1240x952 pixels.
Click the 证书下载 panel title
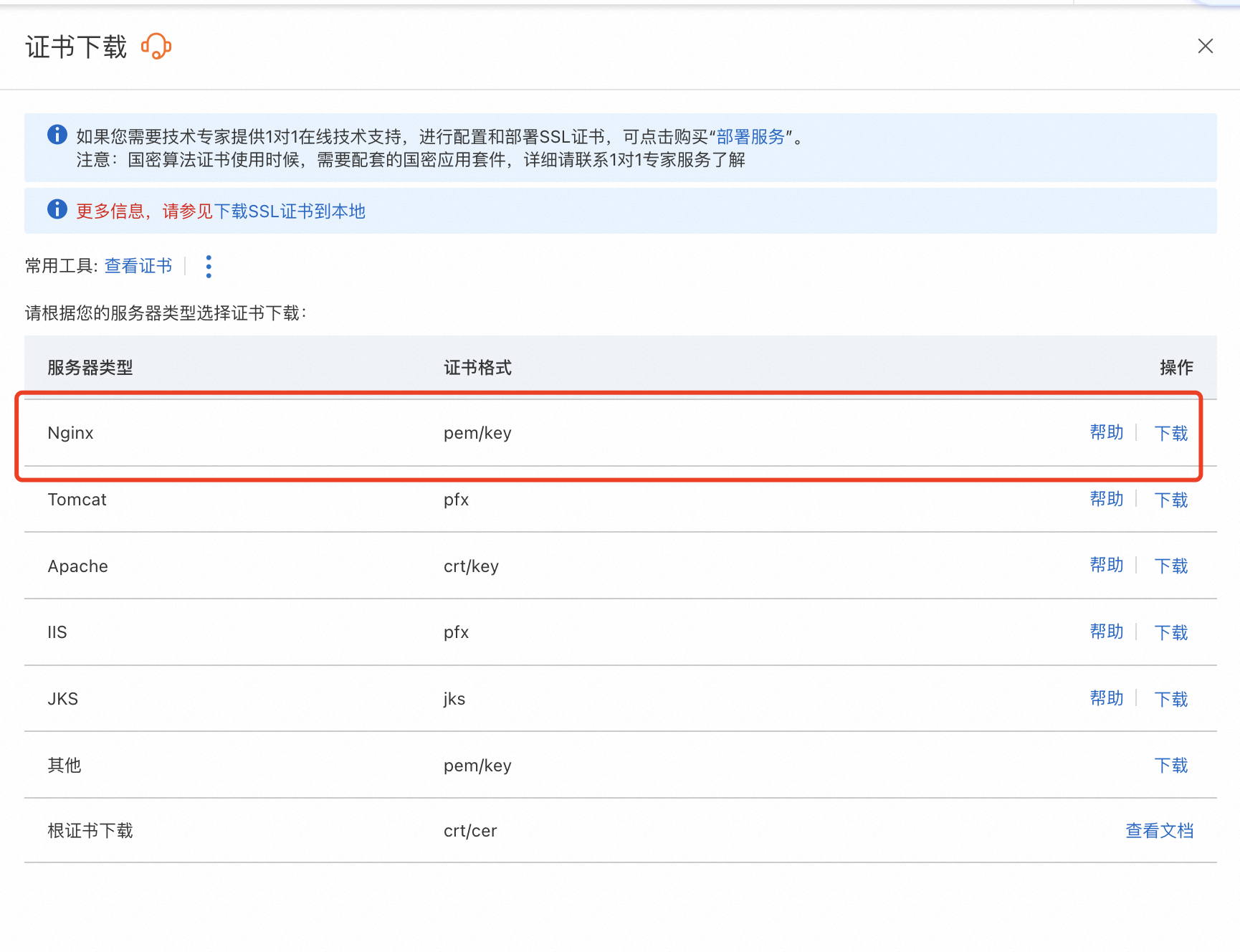[76, 47]
